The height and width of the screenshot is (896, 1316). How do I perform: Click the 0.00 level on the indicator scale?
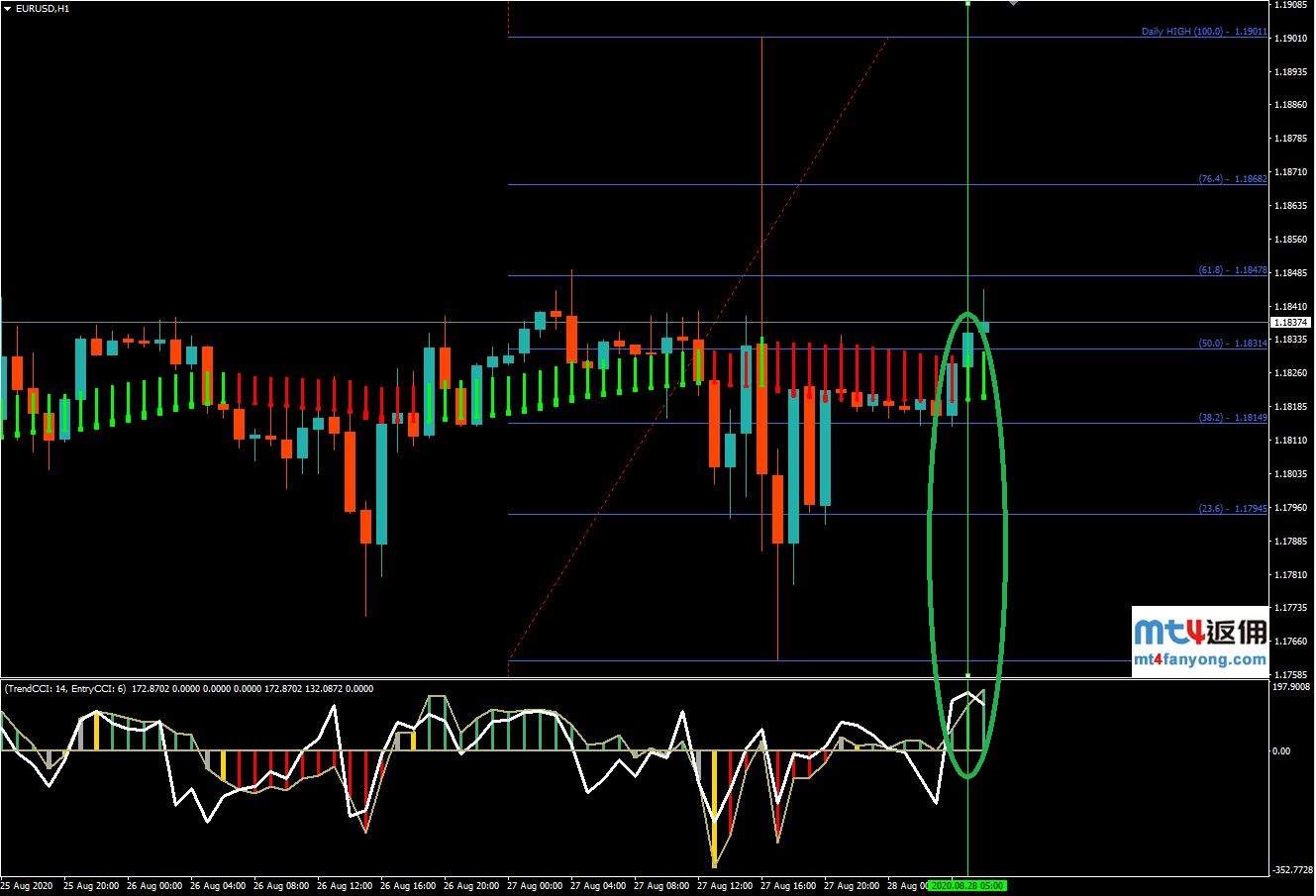1281,751
